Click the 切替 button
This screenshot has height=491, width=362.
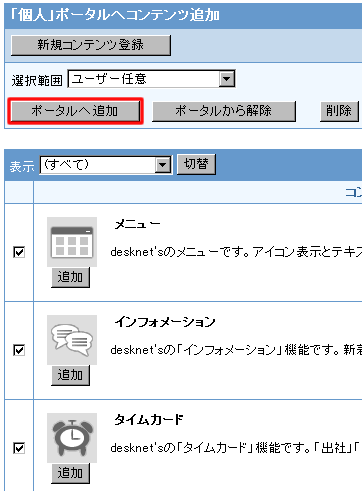point(196,164)
